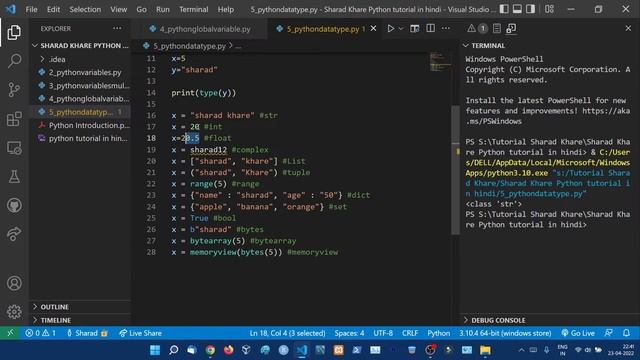Start Live Share from status bar
640x360 pixels.
[140, 333]
